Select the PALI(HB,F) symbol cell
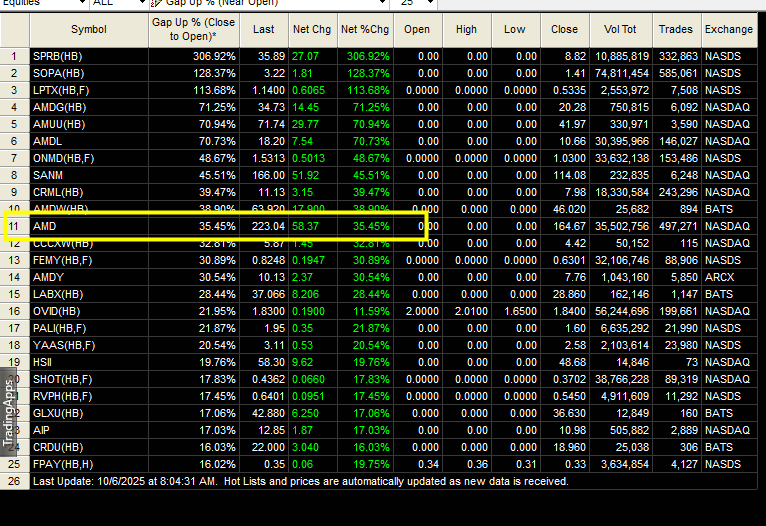 point(89,328)
